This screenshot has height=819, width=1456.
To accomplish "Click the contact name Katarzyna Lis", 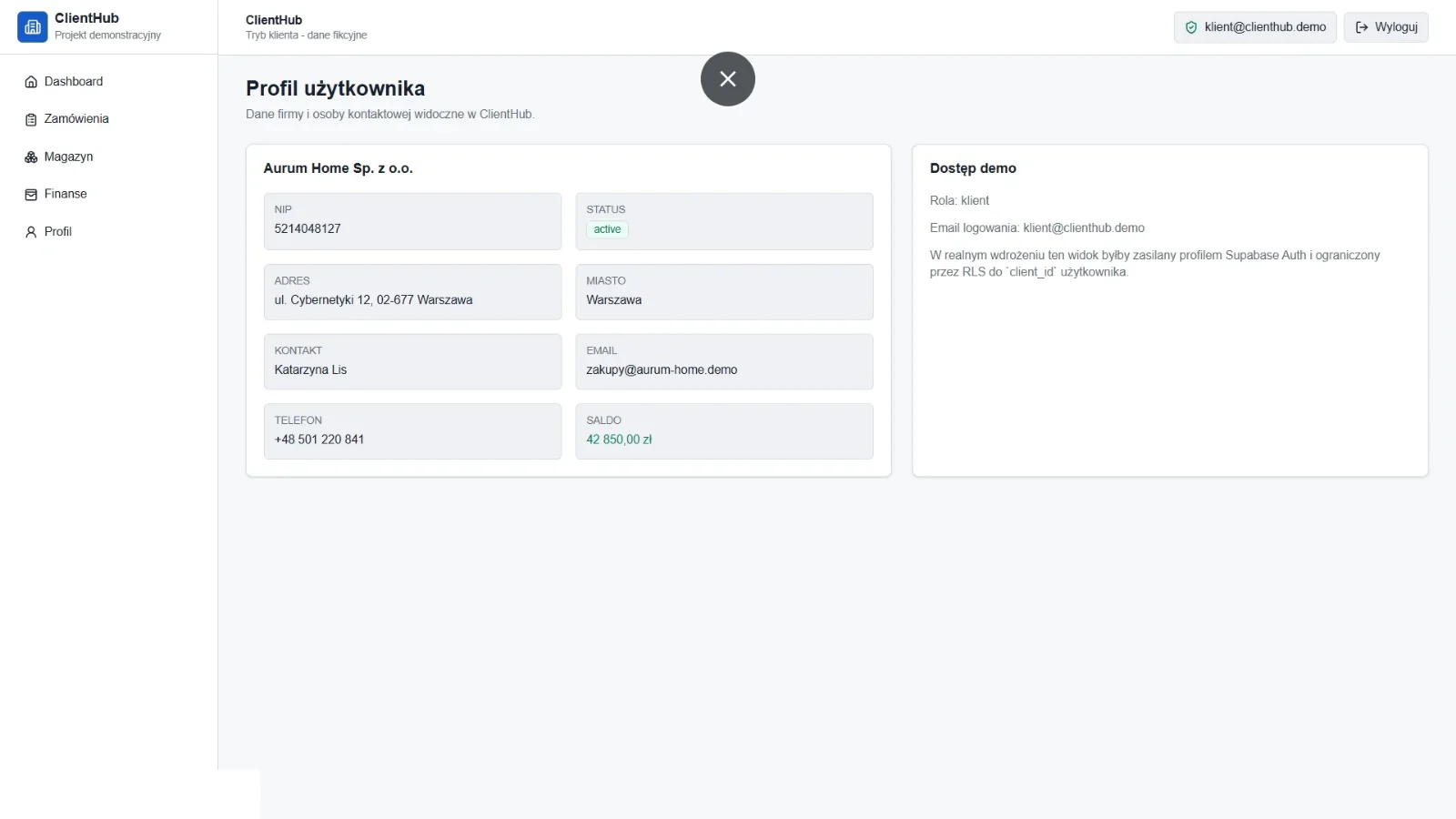I will [x=310, y=369].
